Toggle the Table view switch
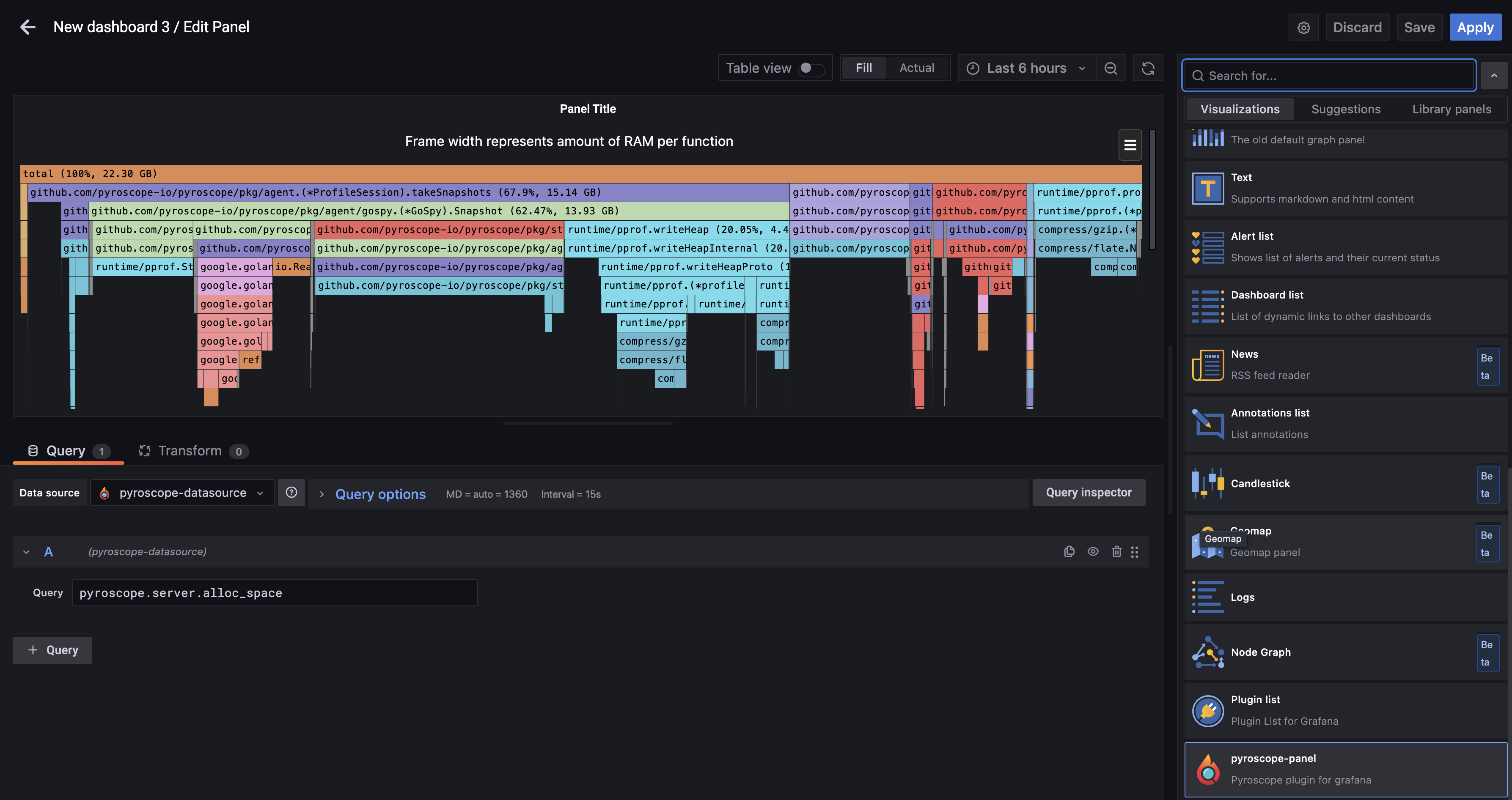The height and width of the screenshot is (800, 1512). click(x=812, y=68)
